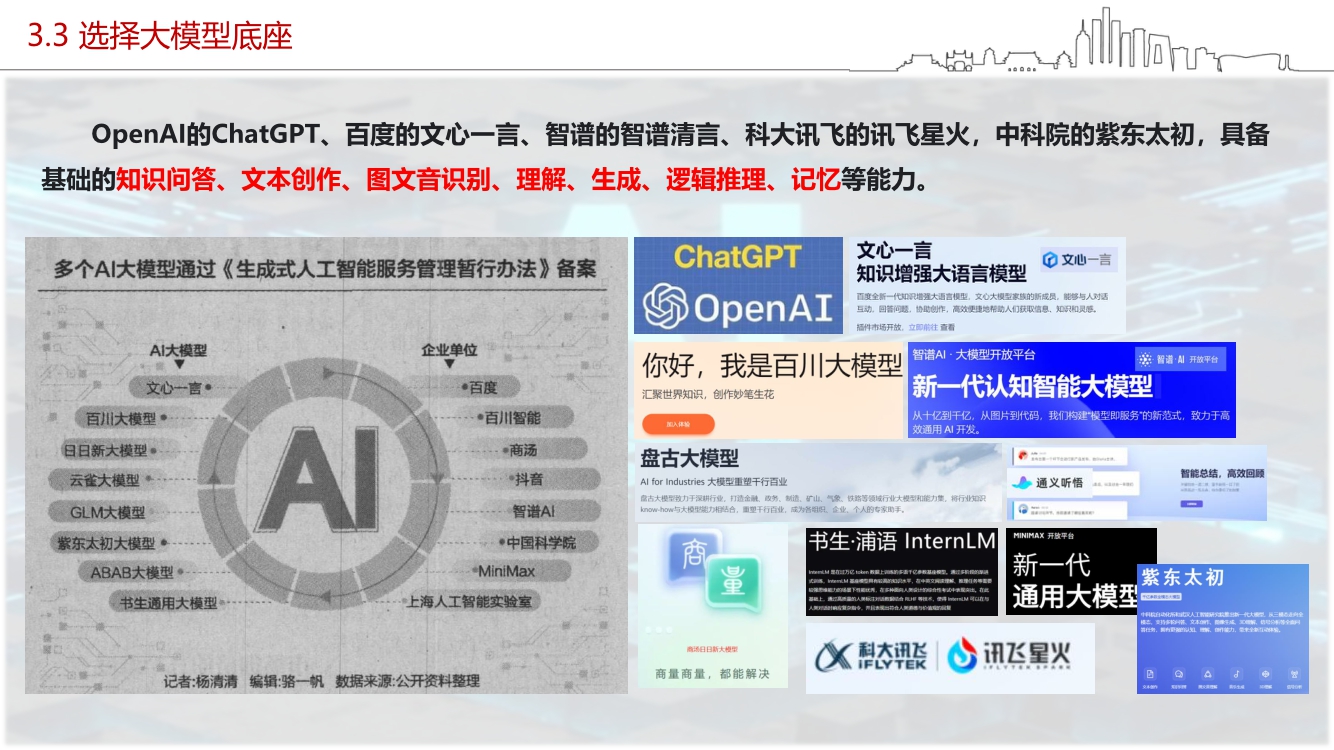Image resolution: width=1334 pixels, height=750 pixels.
Task: Click 百川智能 in the 企业单位 list
Action: 513,417
